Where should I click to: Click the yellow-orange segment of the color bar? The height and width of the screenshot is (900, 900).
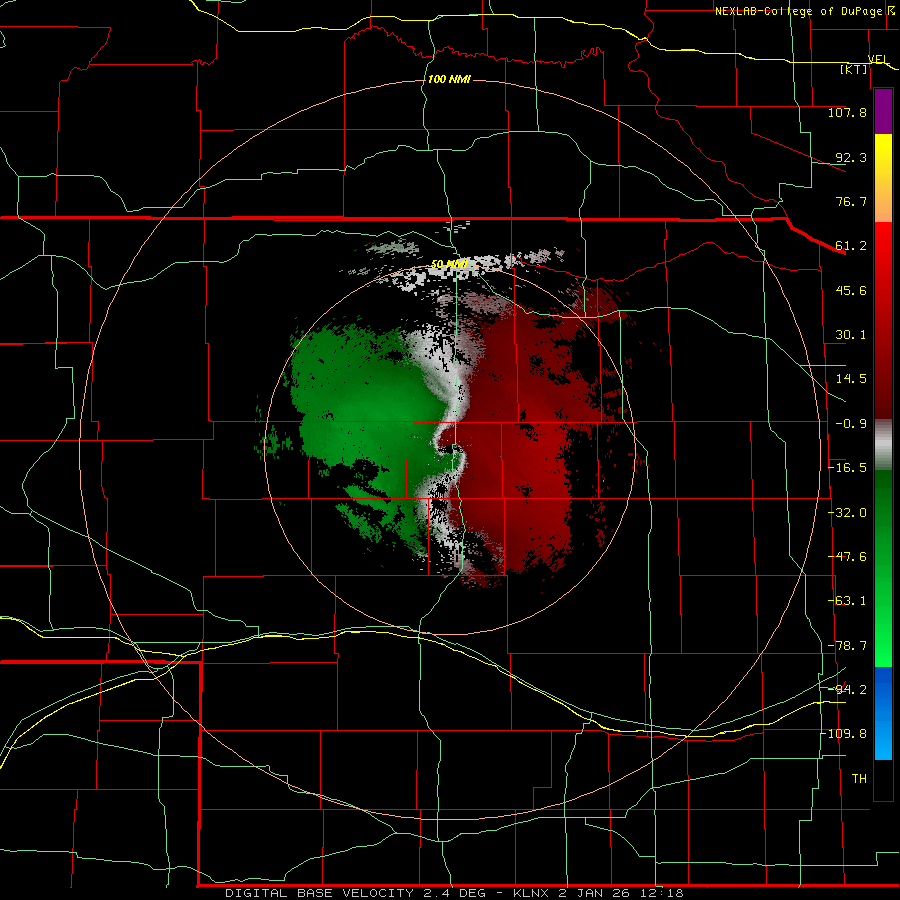point(883,178)
